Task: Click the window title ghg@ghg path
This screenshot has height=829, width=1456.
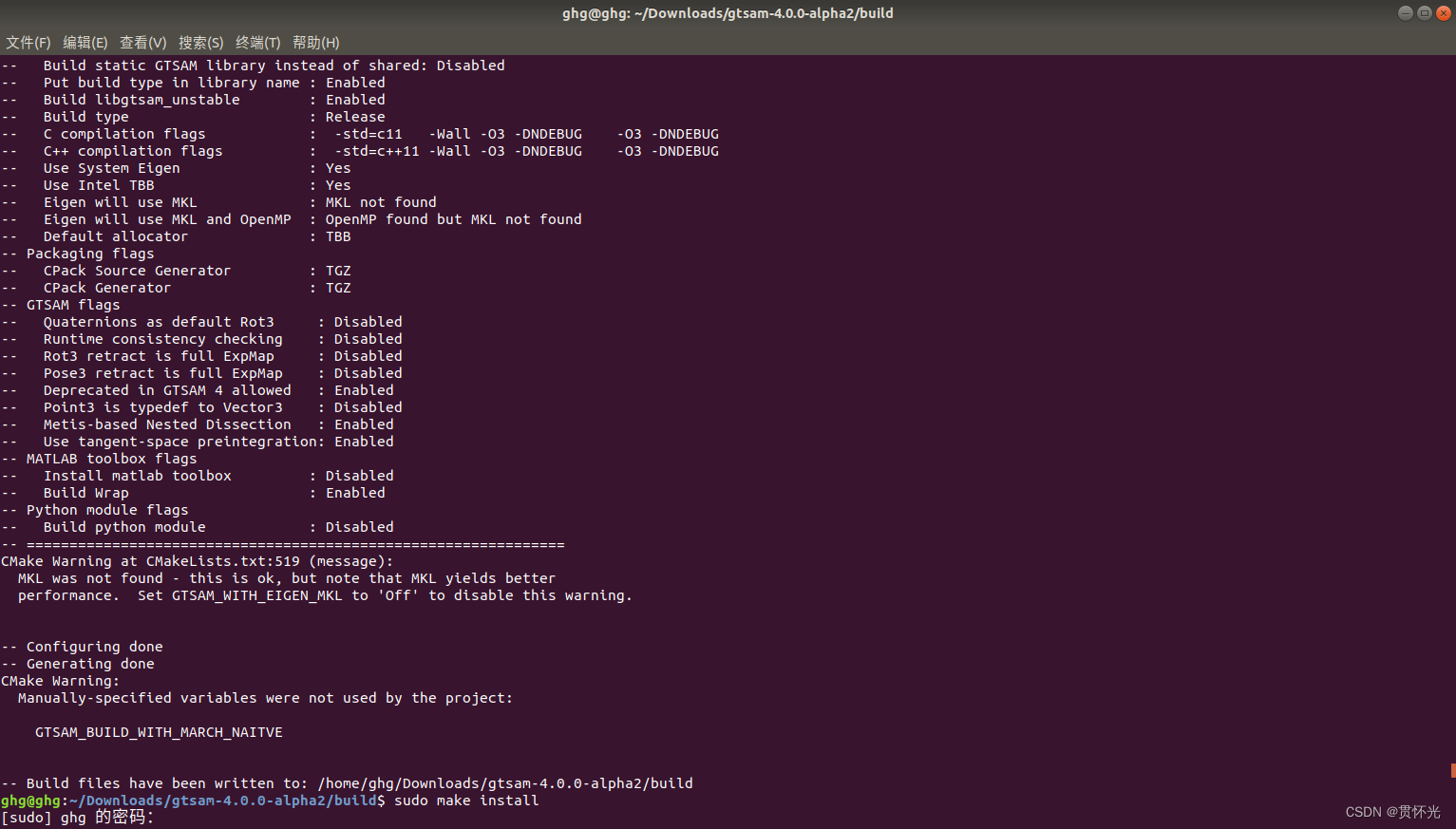Action: tap(728, 13)
